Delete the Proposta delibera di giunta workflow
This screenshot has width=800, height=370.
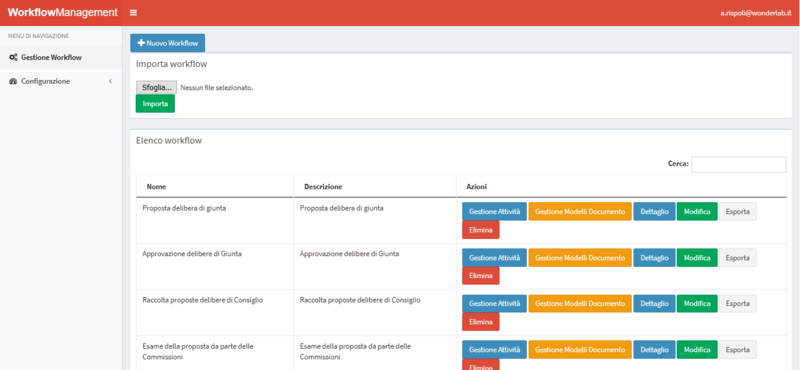(481, 230)
